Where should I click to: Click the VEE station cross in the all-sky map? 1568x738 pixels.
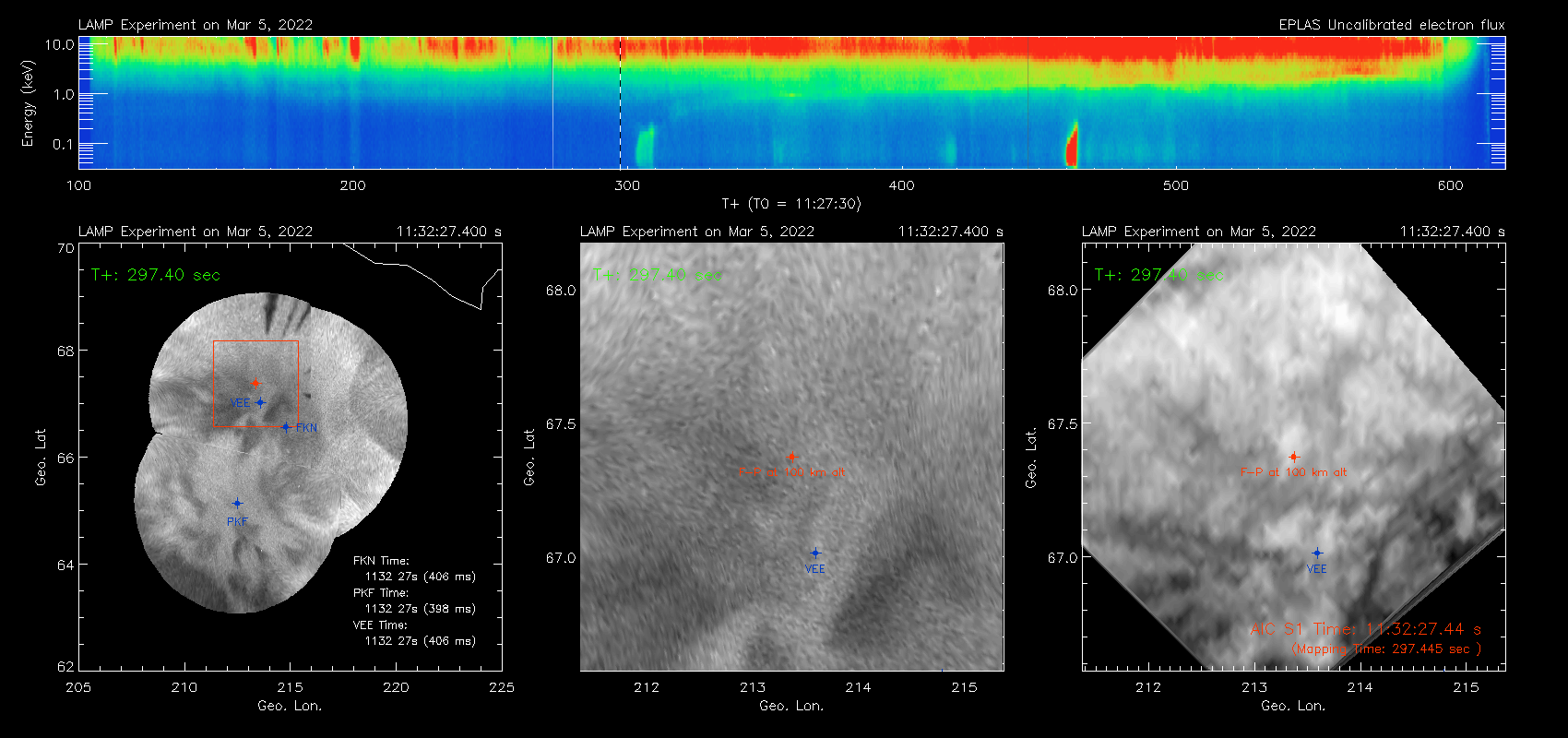click(261, 402)
